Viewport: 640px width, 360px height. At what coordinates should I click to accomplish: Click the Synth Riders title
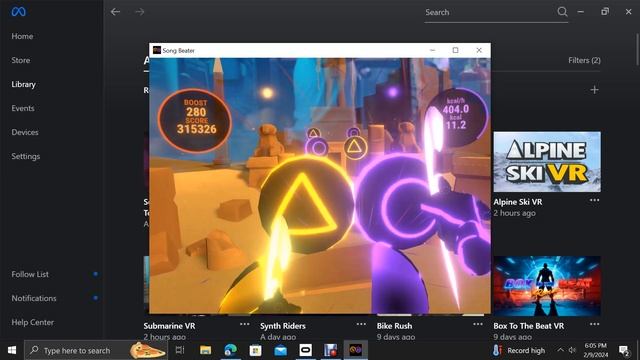point(282,326)
